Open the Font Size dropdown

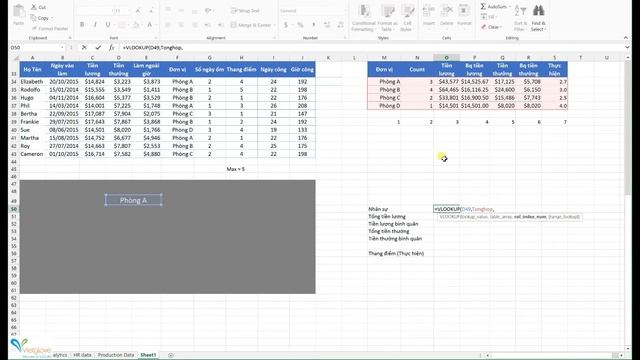[129, 11]
